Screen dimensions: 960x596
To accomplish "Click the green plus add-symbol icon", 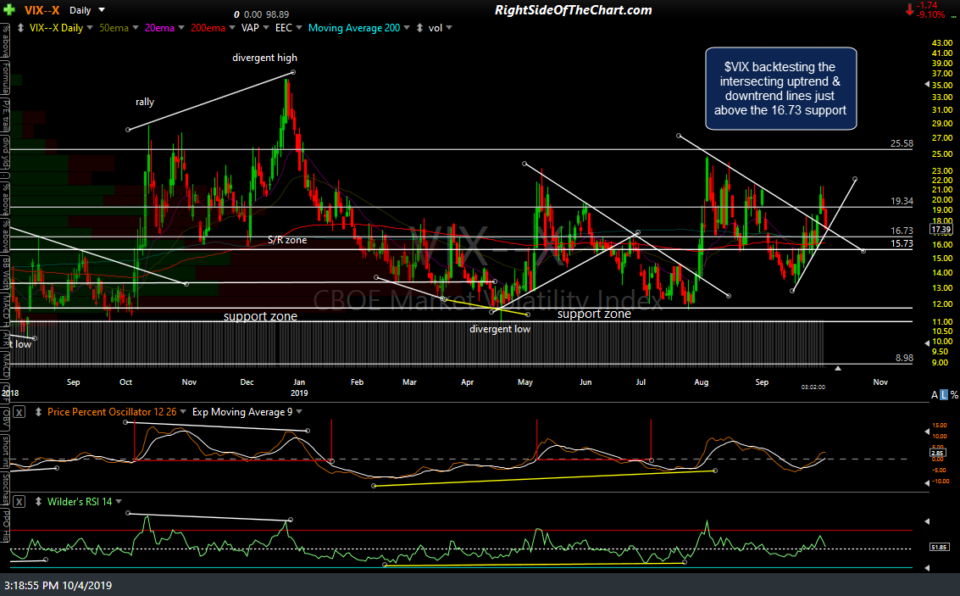I will click(x=8, y=8).
